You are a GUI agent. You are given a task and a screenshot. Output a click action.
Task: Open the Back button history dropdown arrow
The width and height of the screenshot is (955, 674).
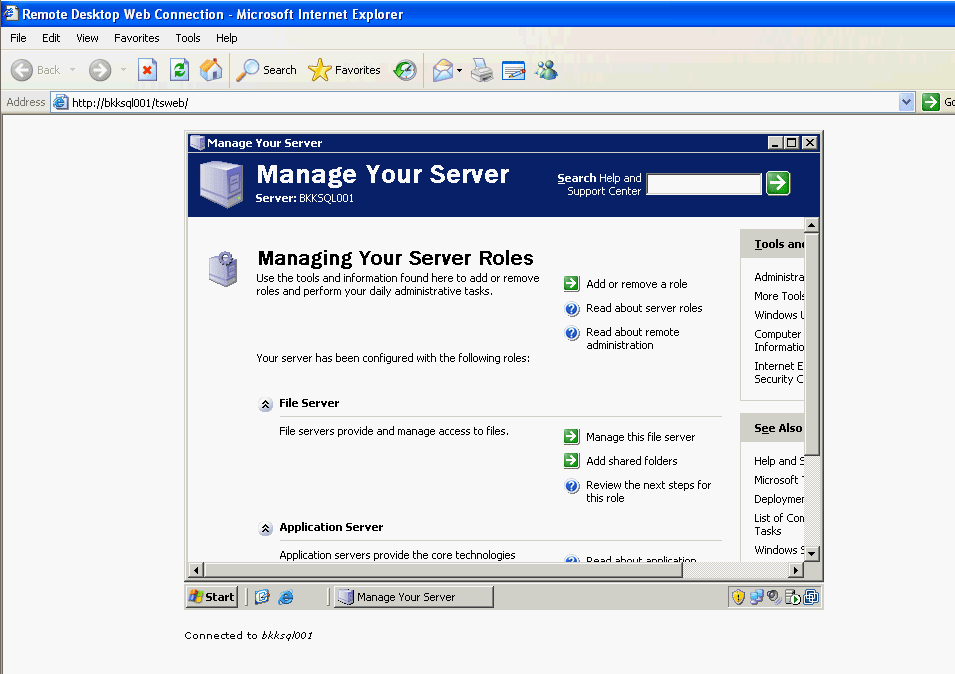(x=72, y=70)
